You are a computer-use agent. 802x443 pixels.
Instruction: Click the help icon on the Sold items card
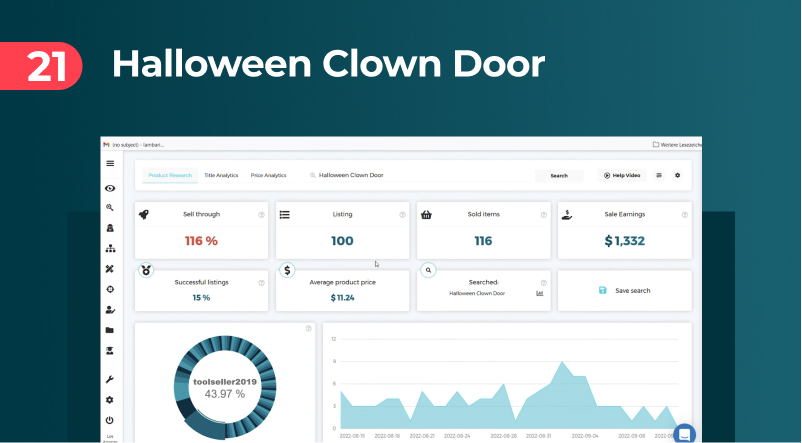point(544,215)
